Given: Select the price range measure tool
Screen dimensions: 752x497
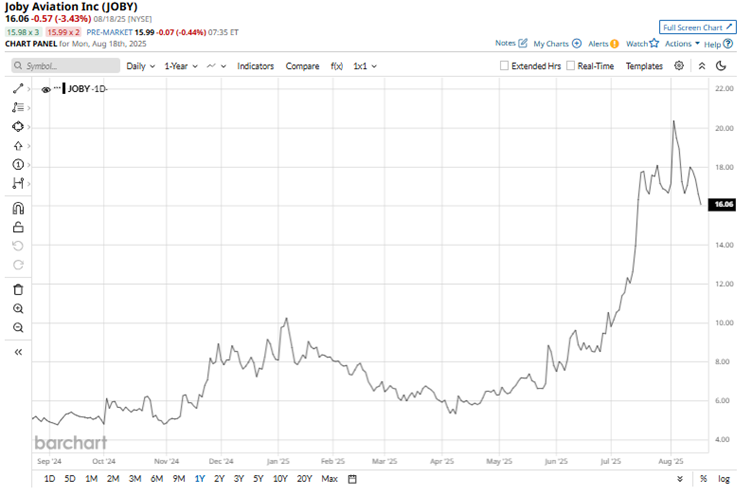Looking at the screenshot, I should click(x=18, y=183).
